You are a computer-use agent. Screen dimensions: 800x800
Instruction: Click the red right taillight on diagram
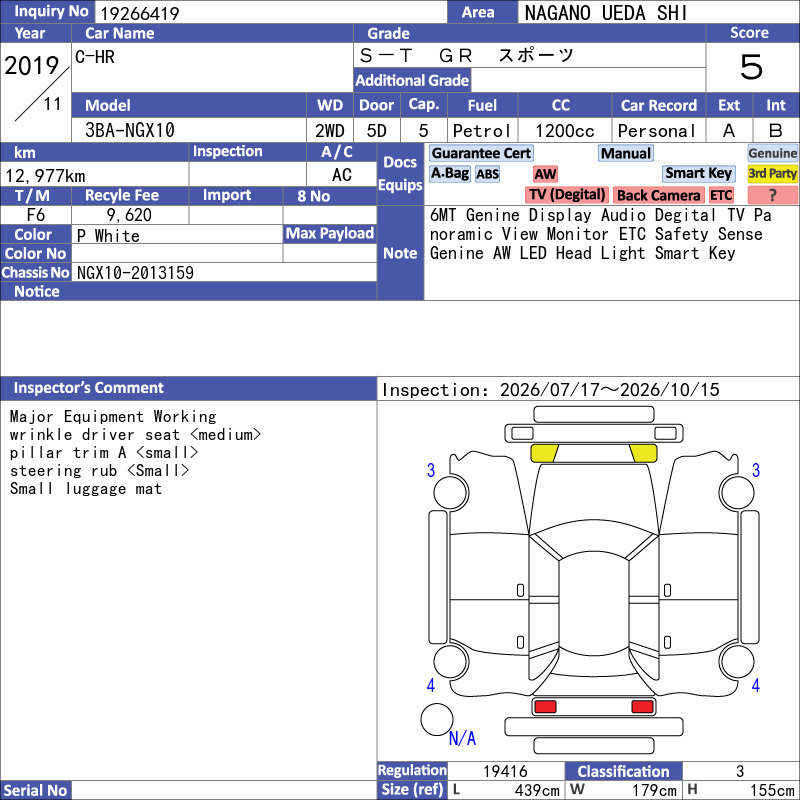[x=642, y=707]
